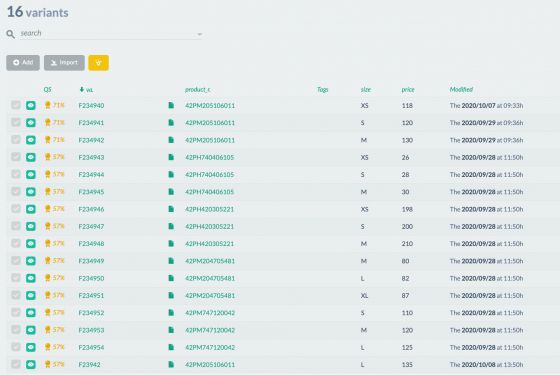560x375 pixels.
Task: Click the search magnifier icon
Action: 10,34
